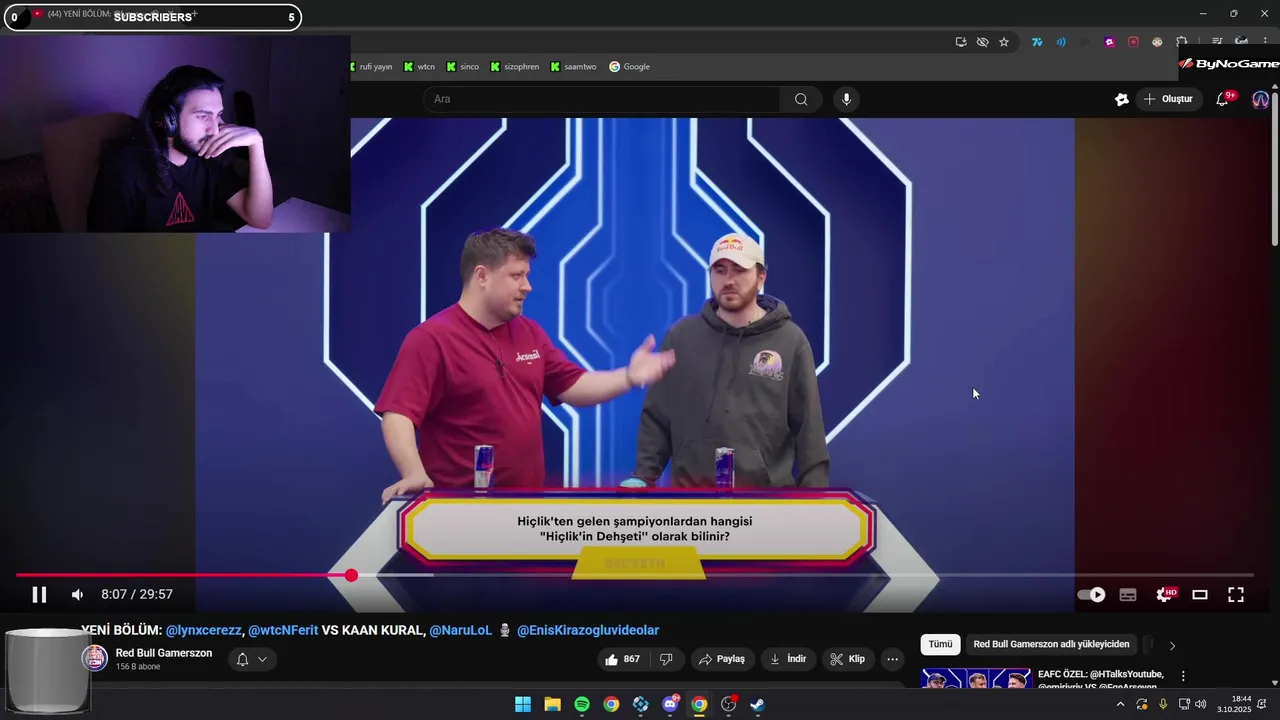This screenshot has width=1280, height=720.
Task: Click the face-with-glasses extension icon
Action: [x=1157, y=42]
